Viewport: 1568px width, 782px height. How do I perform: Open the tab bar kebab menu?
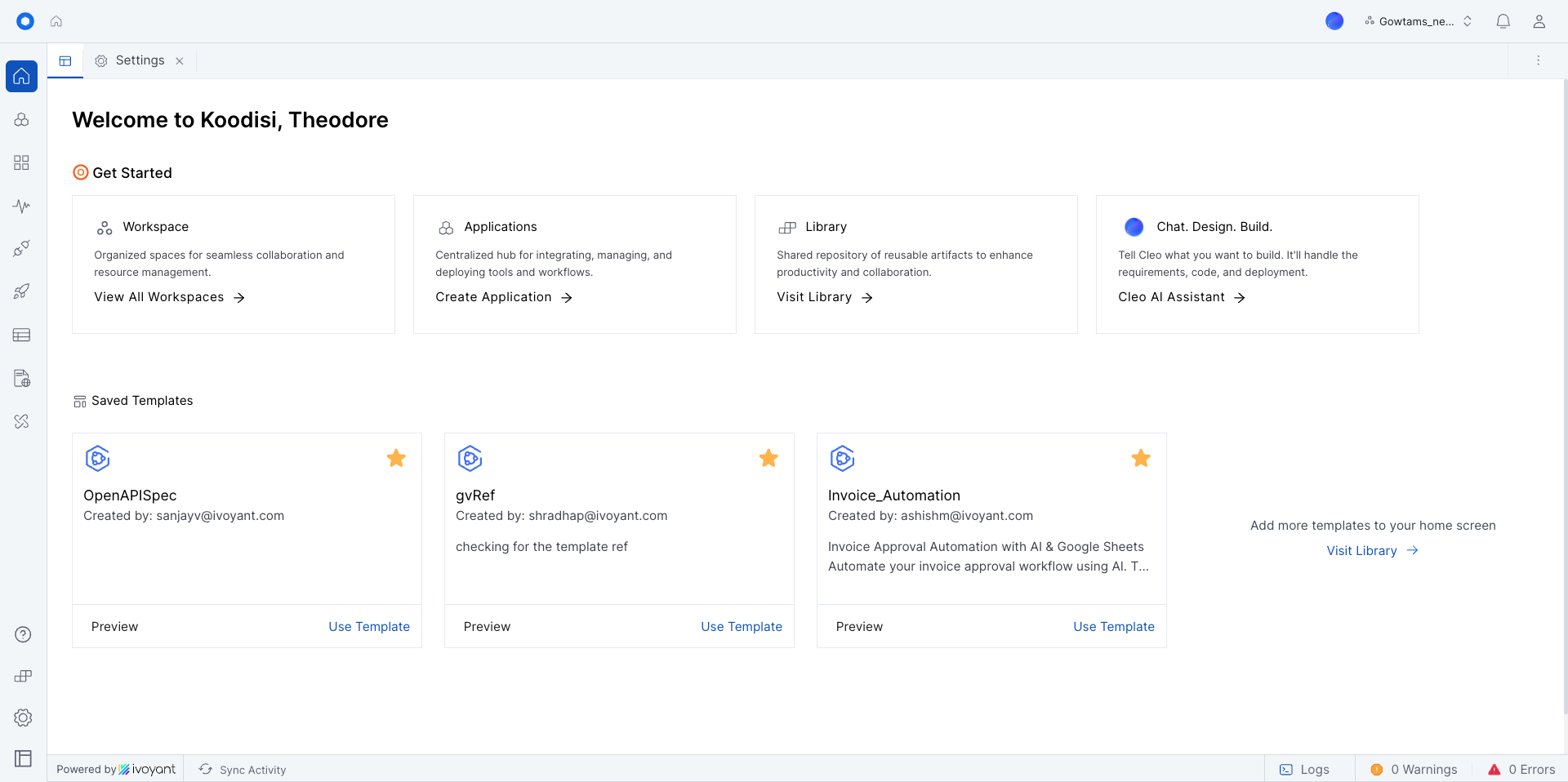pyautogui.click(x=1538, y=60)
